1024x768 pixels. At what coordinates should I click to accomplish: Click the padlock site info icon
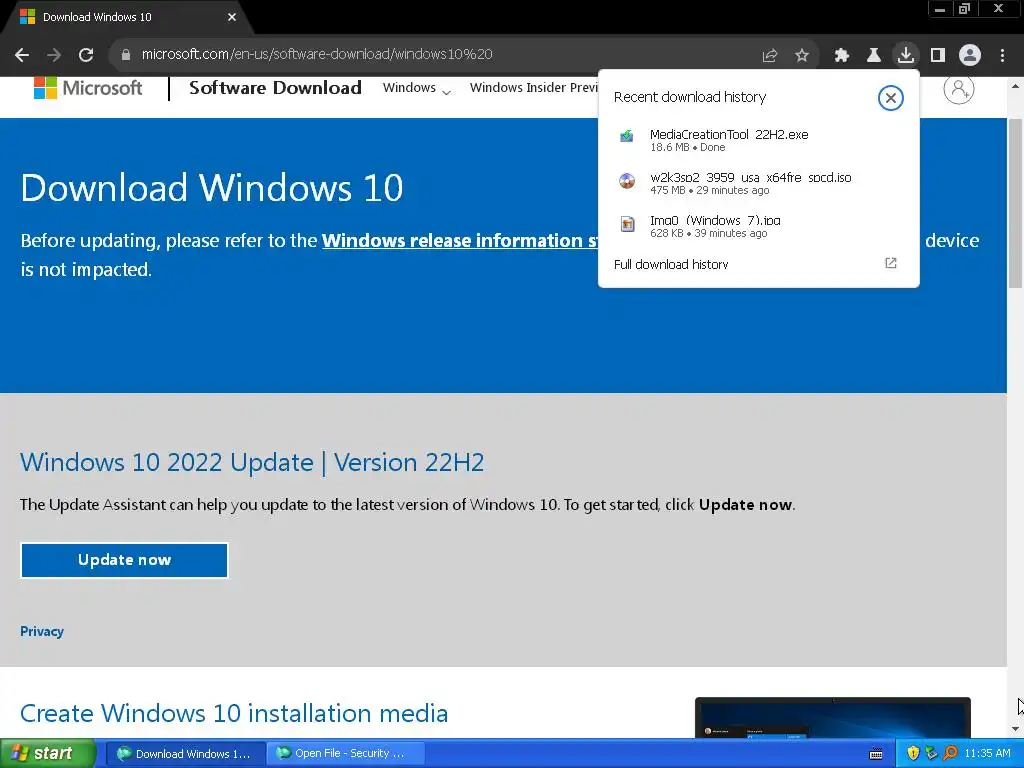[x=126, y=55]
